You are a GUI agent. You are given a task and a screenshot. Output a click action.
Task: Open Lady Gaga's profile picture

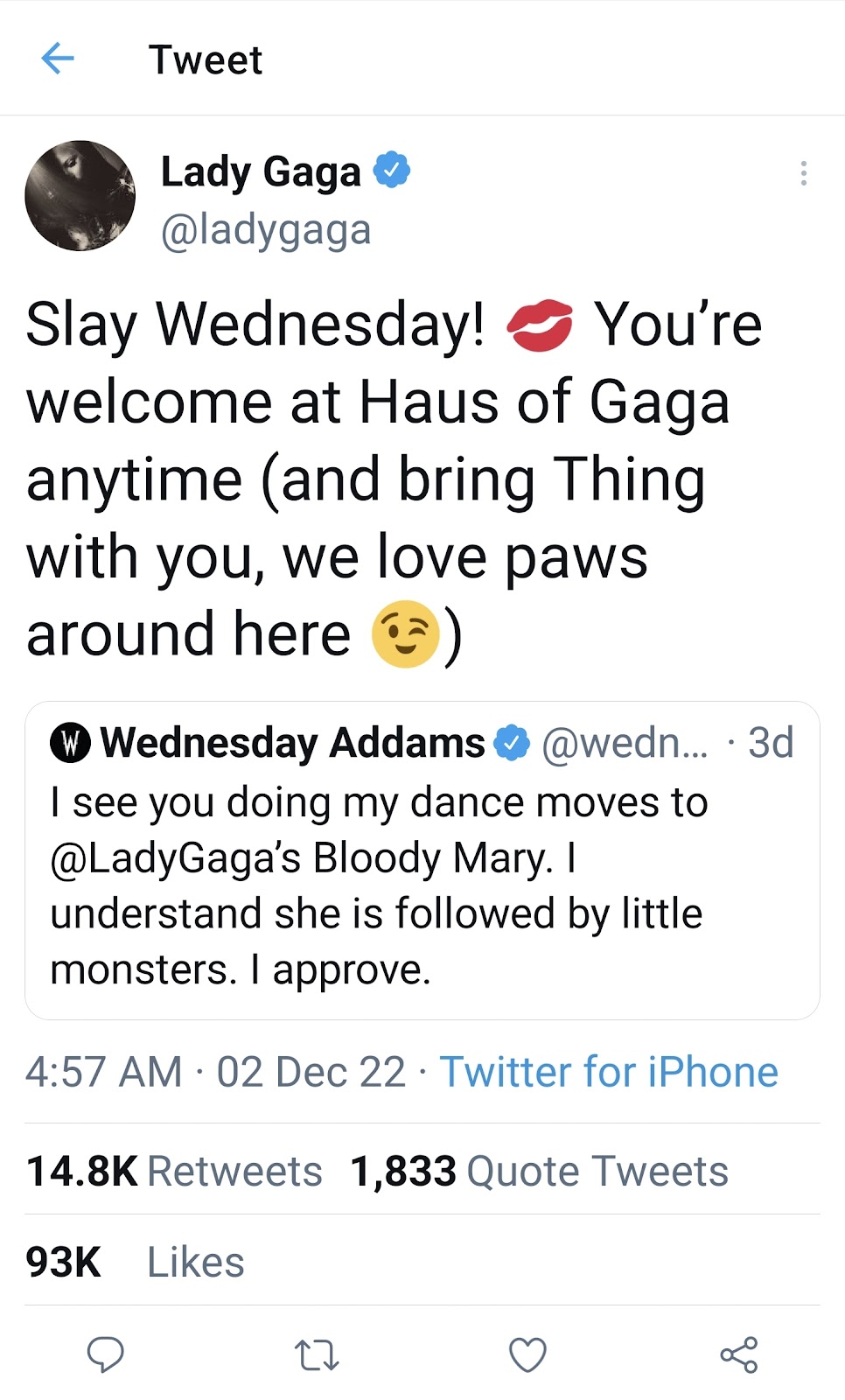click(80, 196)
